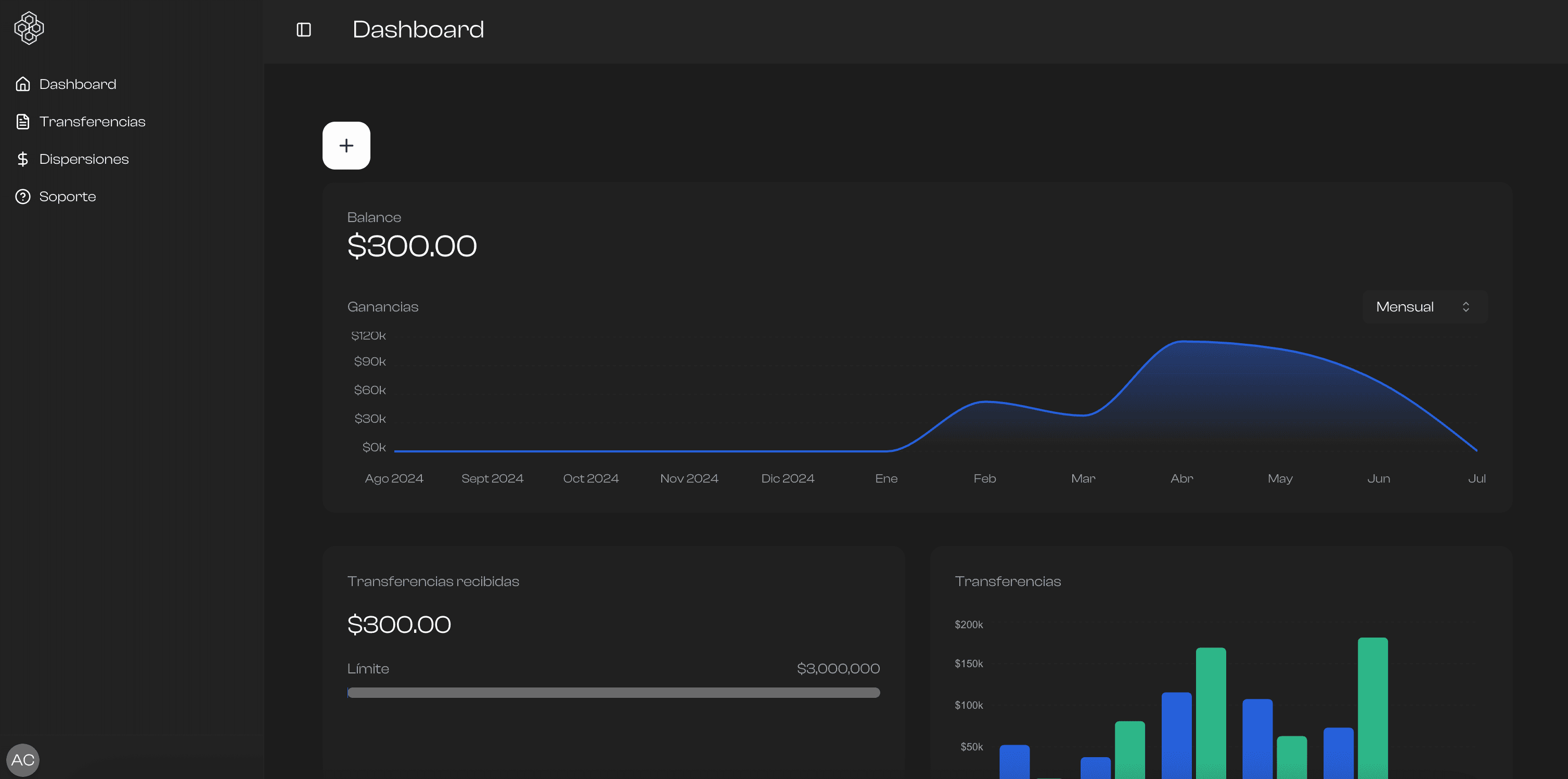The image size is (1568, 779).
Task: Click the document icon beside Transferencias
Action: point(22,121)
